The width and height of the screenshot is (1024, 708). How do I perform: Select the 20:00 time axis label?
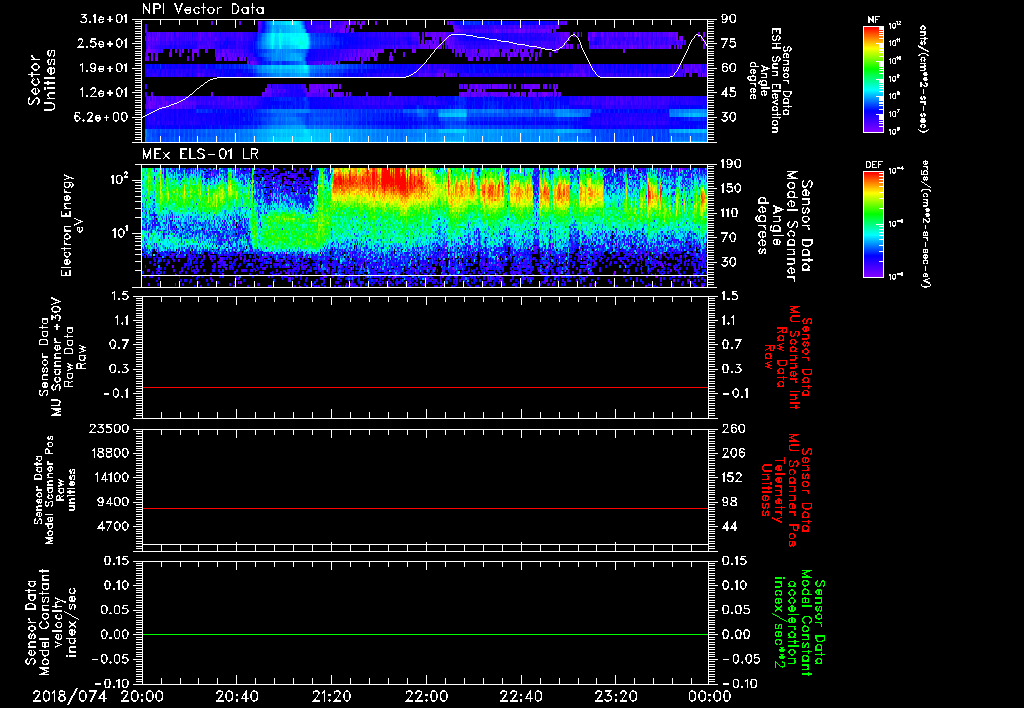[142, 694]
